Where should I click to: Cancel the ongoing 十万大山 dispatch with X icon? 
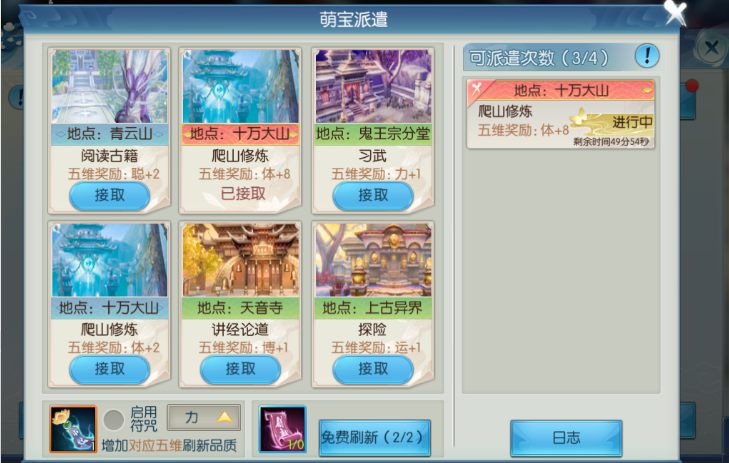tap(476, 87)
